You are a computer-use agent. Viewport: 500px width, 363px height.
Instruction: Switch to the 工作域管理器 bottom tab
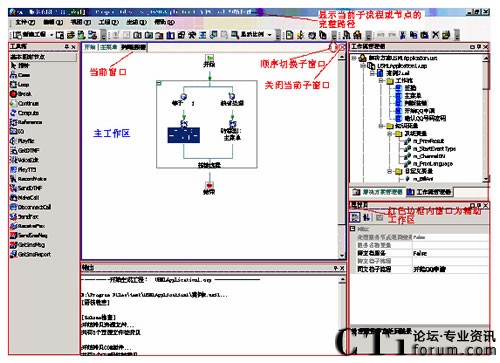pyautogui.click(x=429, y=192)
